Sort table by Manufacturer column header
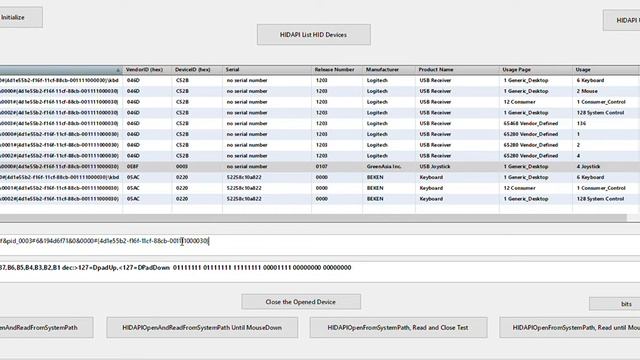The width and height of the screenshot is (640, 360). tap(389, 70)
